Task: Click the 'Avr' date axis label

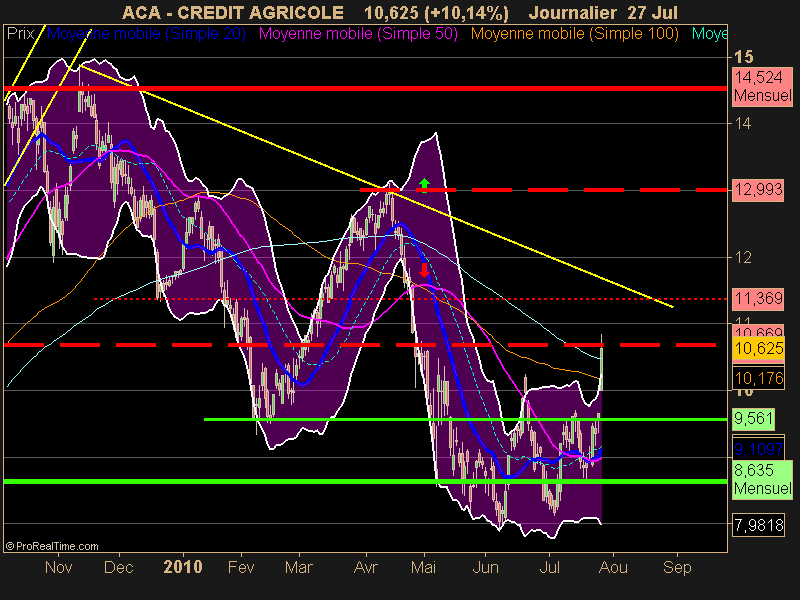Action: [x=366, y=567]
